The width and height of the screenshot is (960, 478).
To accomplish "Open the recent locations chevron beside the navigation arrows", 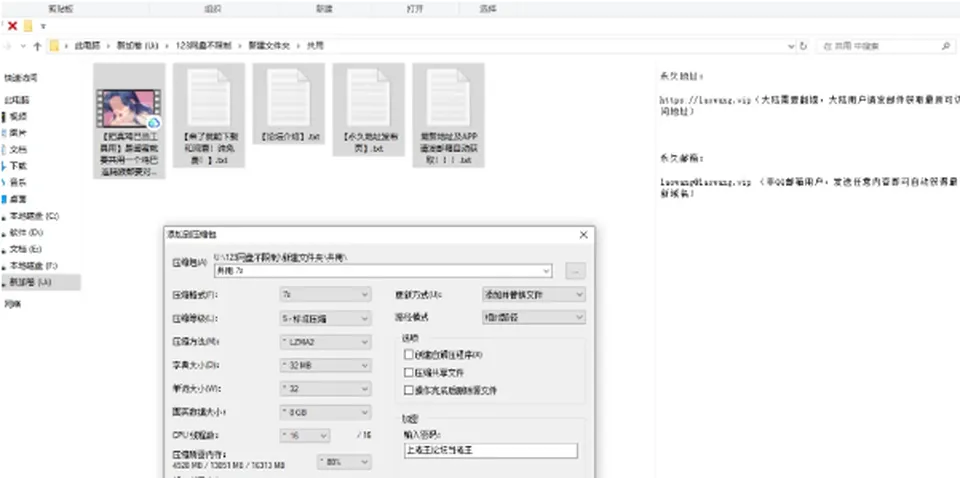I will 23,46.
